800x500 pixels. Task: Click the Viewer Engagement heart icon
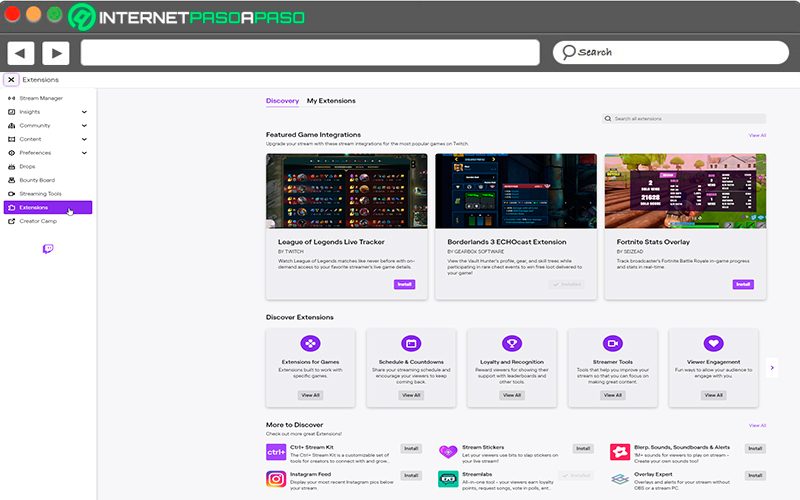tap(713, 343)
